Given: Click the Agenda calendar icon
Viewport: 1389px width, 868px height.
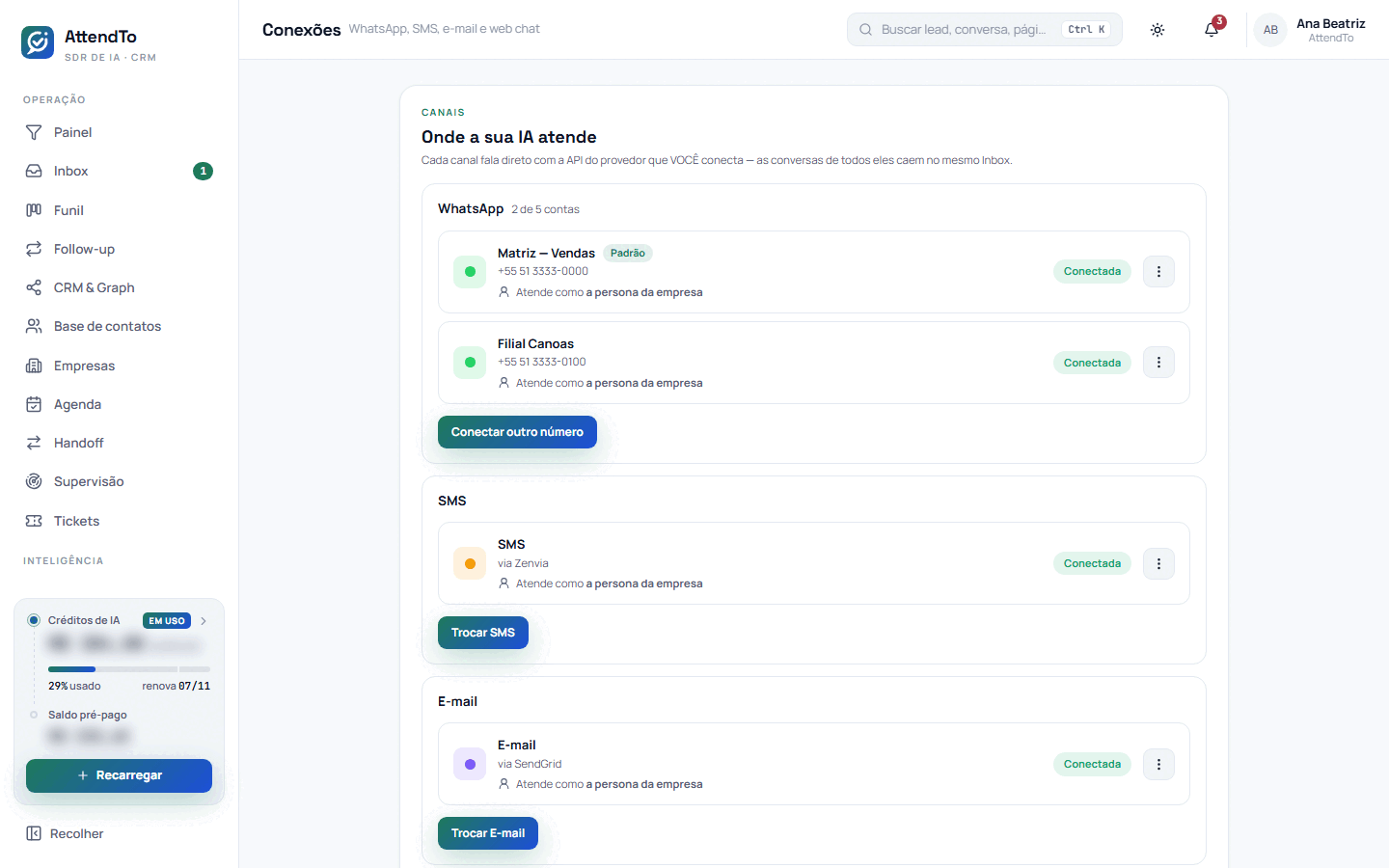Looking at the screenshot, I should click(x=34, y=404).
